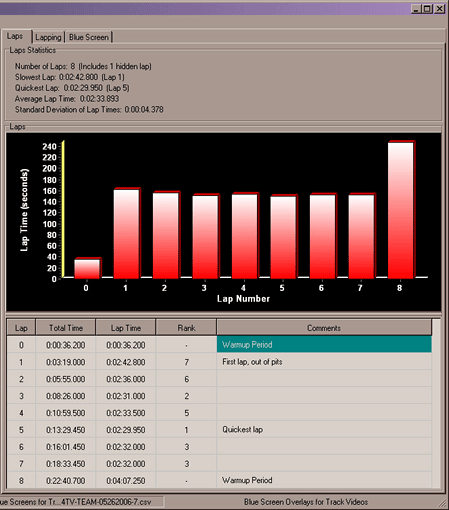Open the Blue Screen tab

89,37
